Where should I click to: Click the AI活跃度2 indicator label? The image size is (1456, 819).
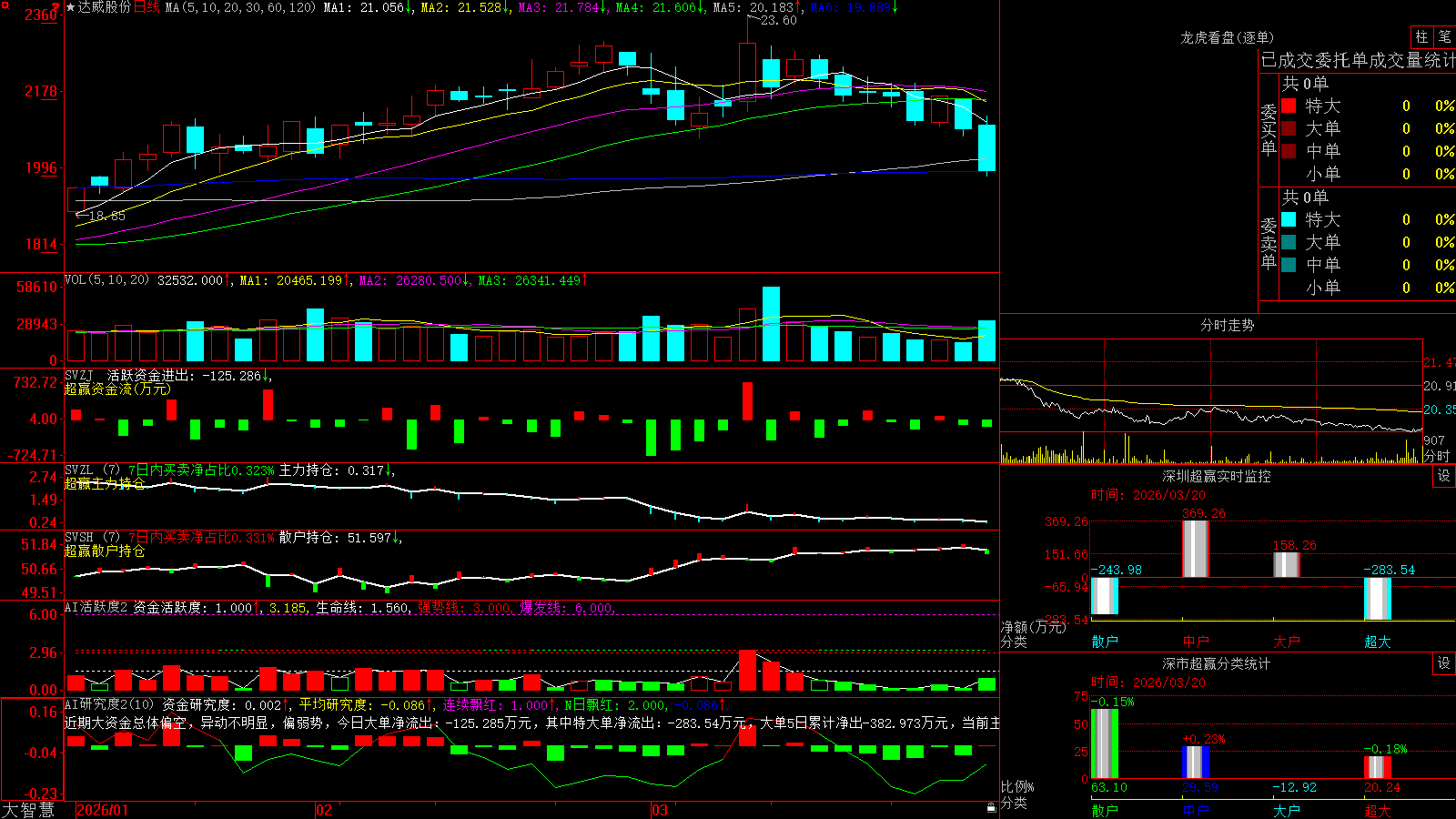96,607
